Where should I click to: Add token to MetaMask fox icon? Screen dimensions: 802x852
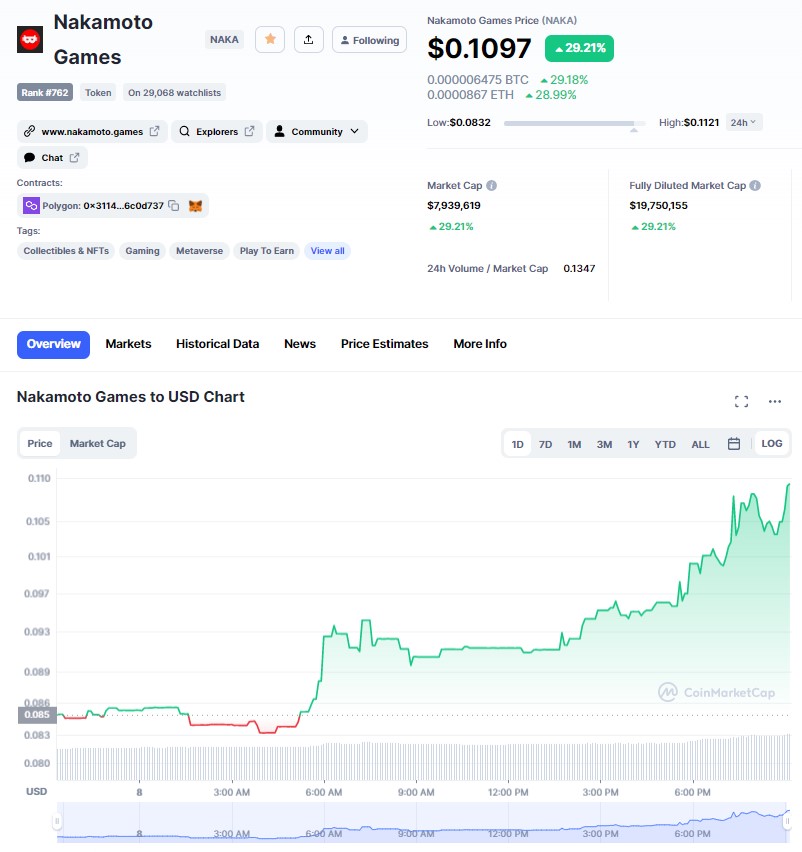[x=195, y=206]
